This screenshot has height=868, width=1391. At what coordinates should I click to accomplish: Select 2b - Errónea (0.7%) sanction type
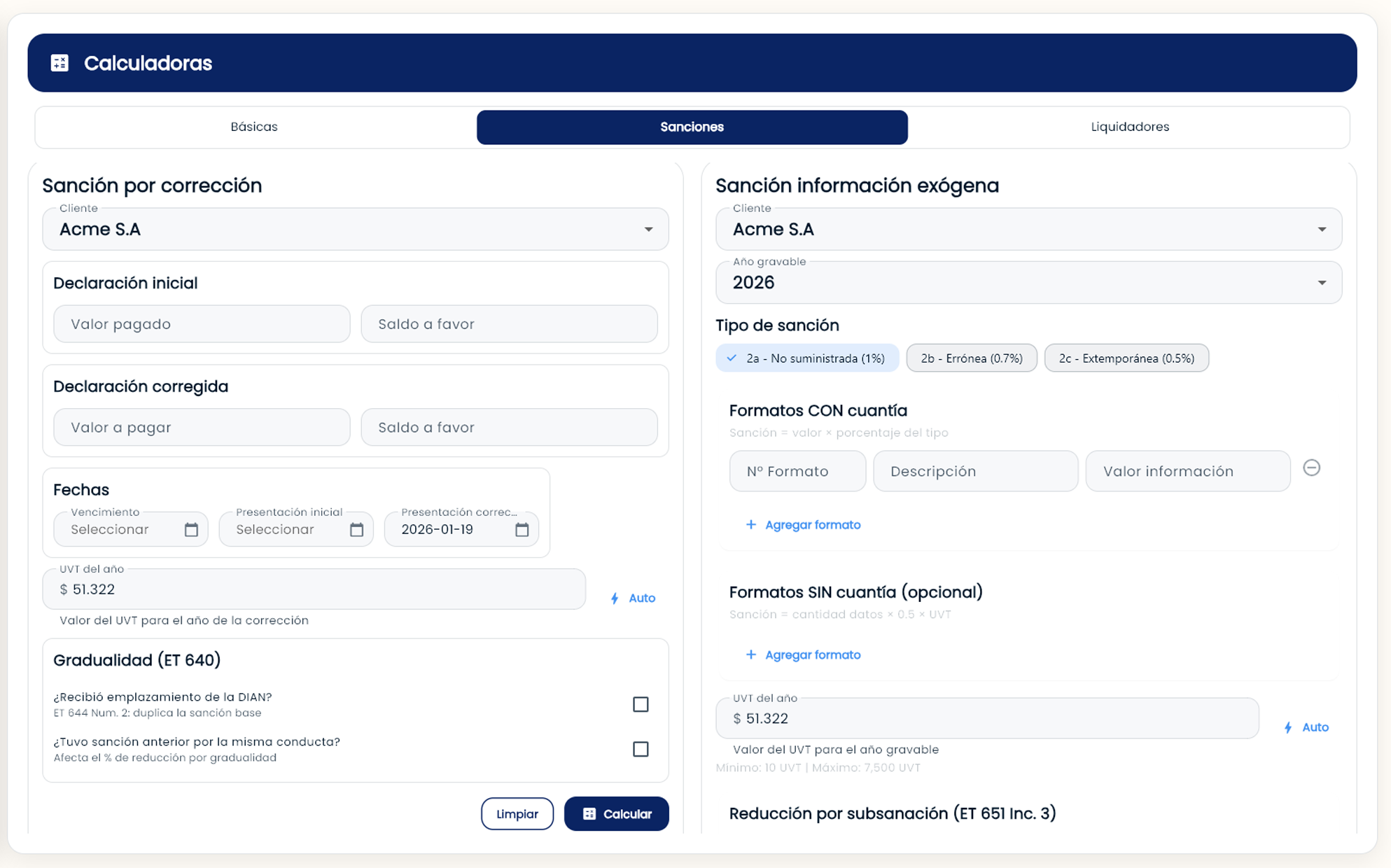coord(971,358)
